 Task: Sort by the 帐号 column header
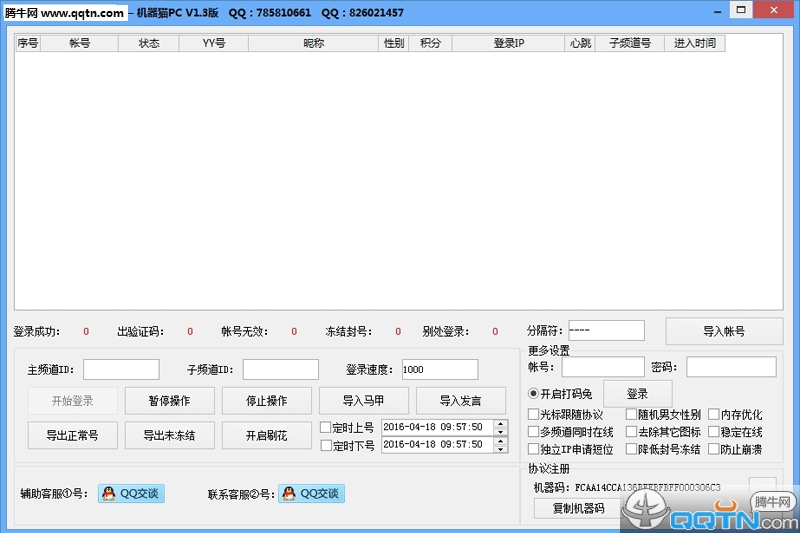pos(80,44)
